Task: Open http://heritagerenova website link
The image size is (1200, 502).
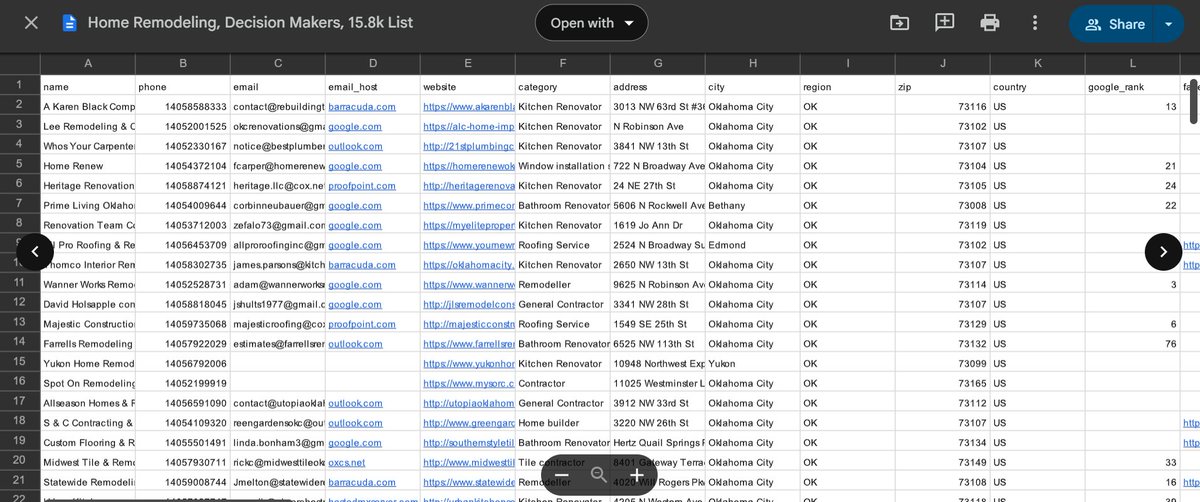Action: (468, 185)
